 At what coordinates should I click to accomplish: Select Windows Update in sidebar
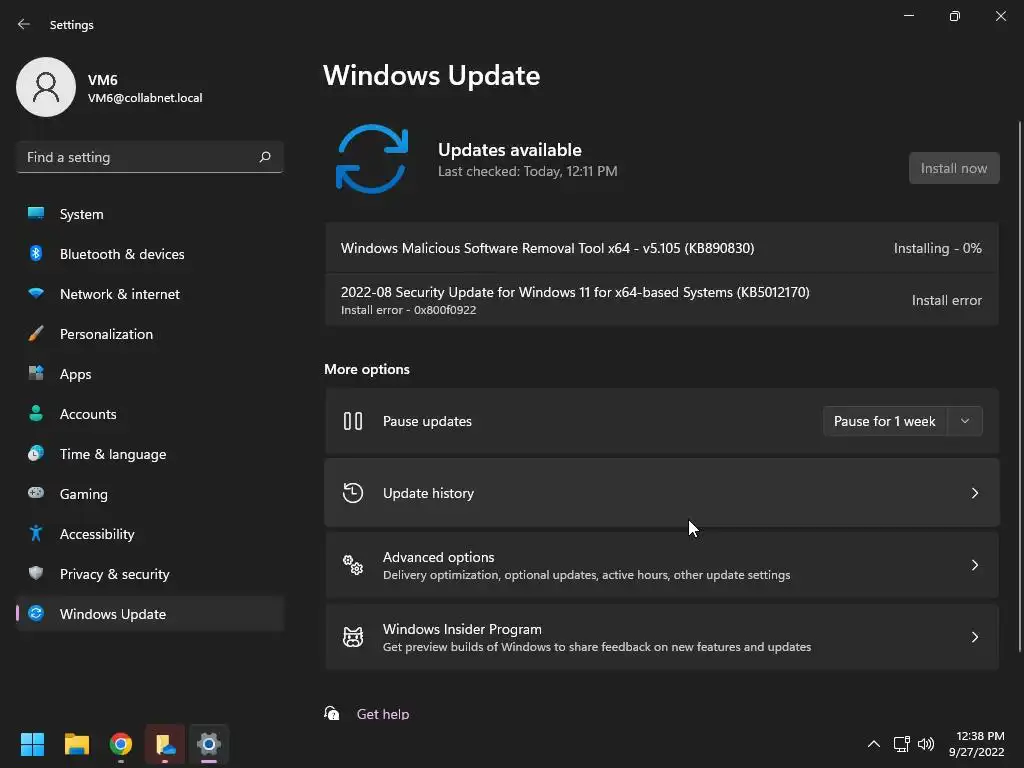pos(150,614)
